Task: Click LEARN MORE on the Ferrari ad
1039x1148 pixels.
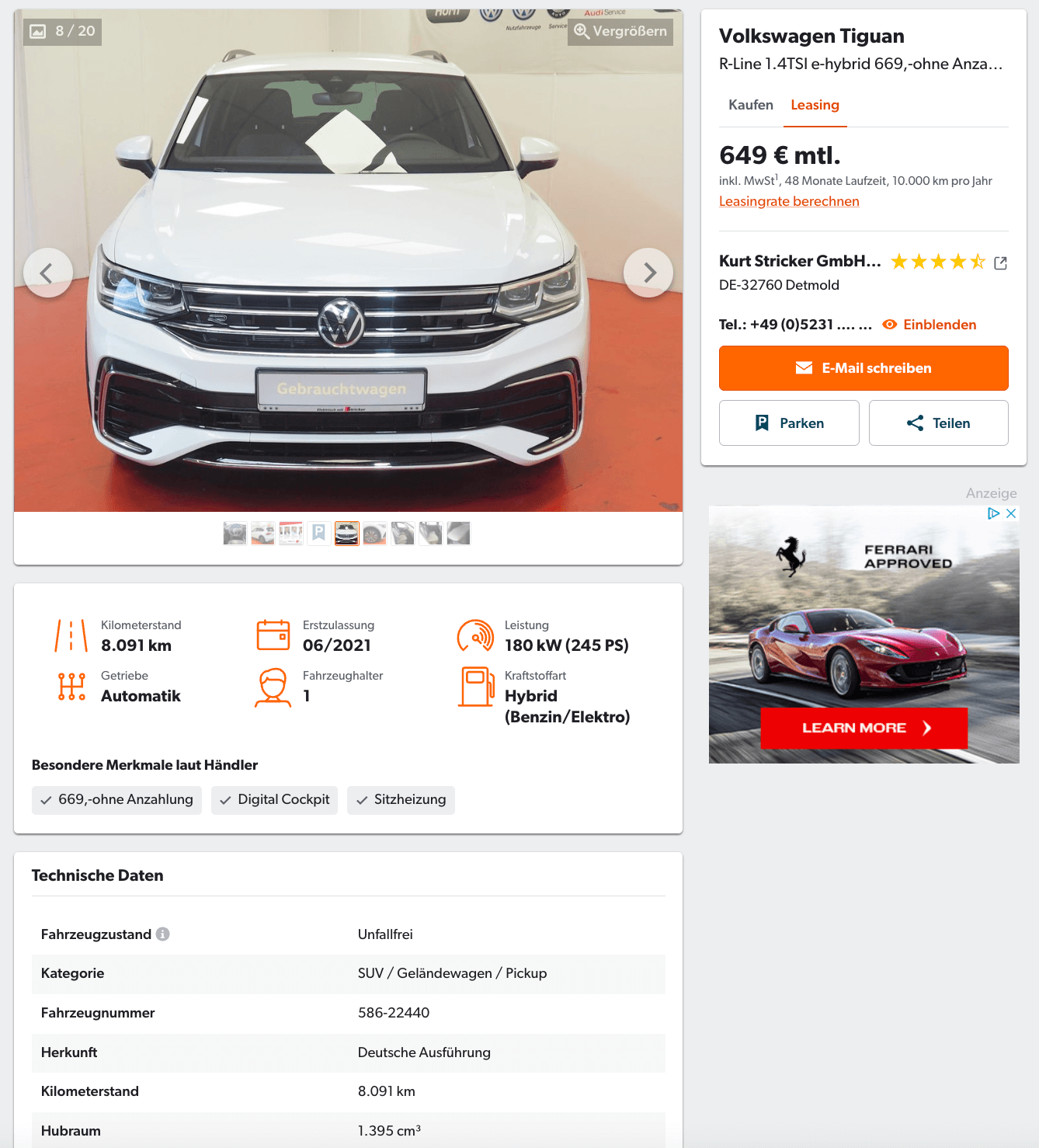Action: click(864, 728)
